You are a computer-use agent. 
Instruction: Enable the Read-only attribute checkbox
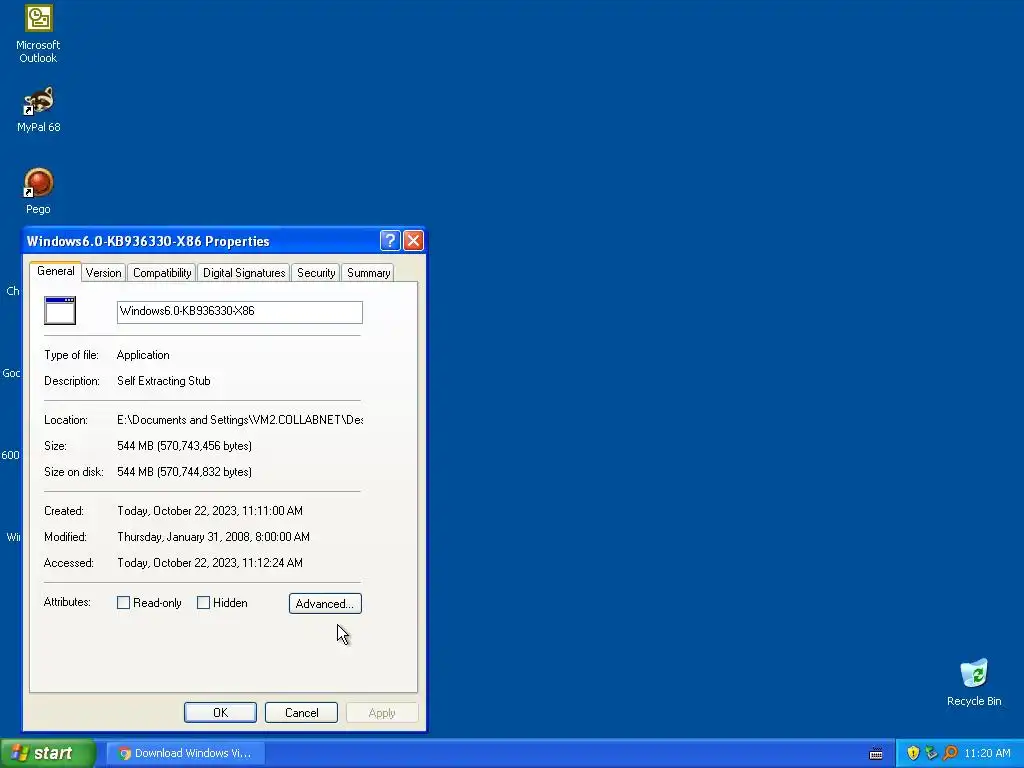[123, 603]
